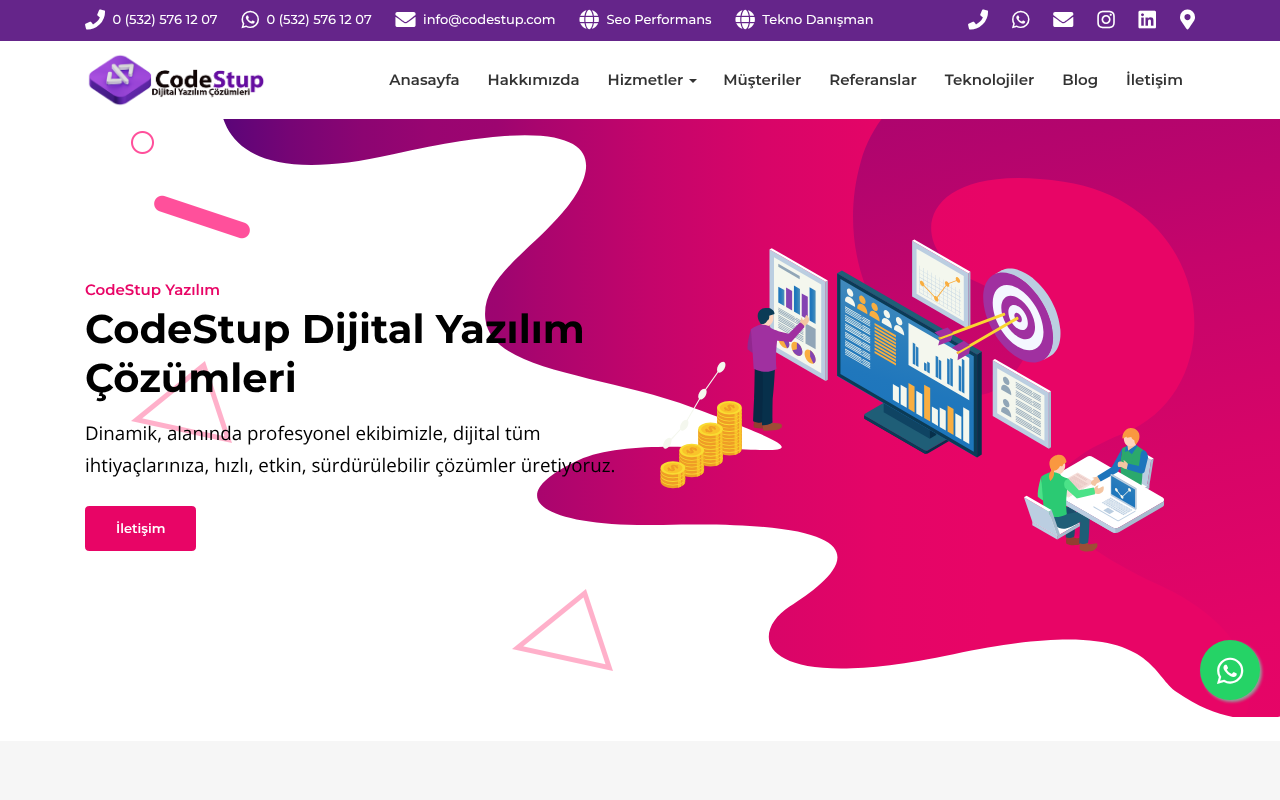This screenshot has width=1280, height=800.
Task: Open the Referanslar menu item
Action: pos(873,80)
